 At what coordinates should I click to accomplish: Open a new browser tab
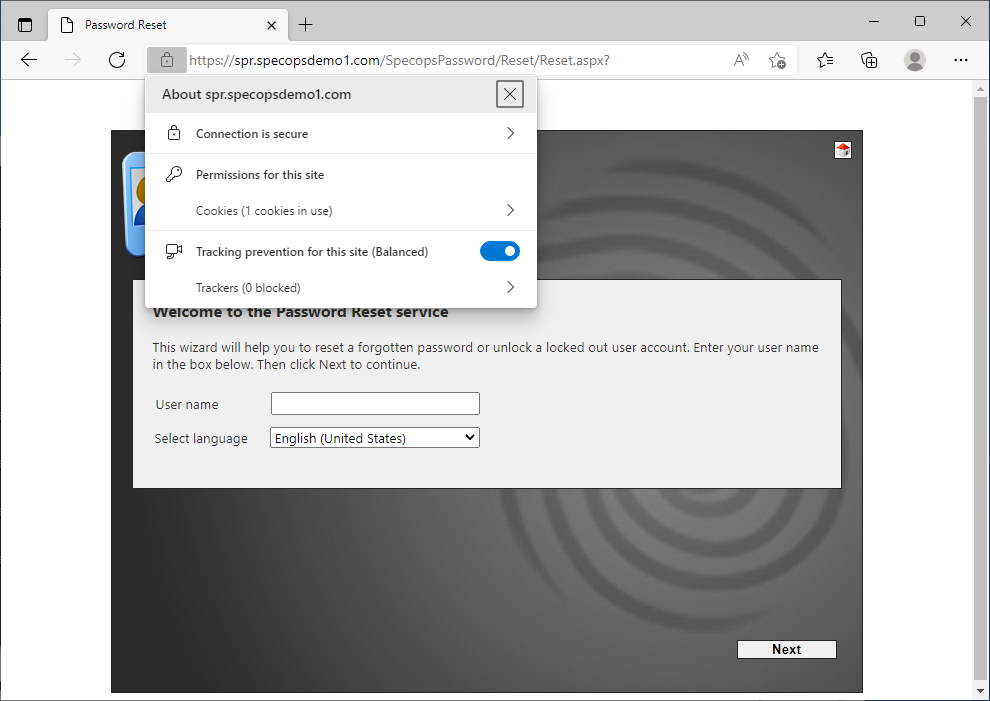pos(306,25)
